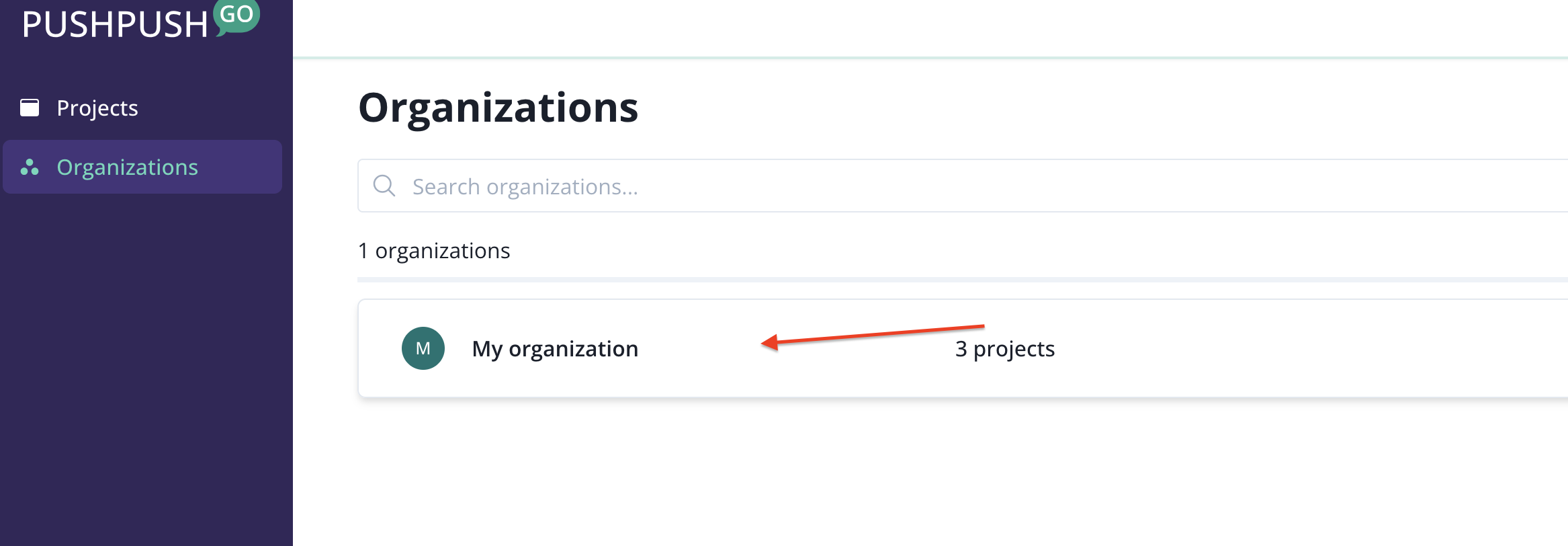
Task: Click the three-dot Organizations sidebar icon
Action: coord(30,167)
